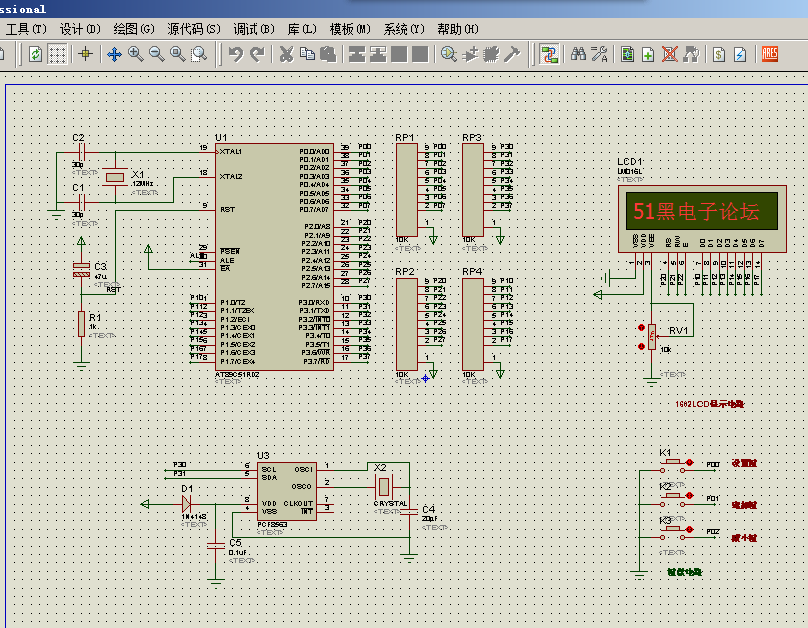Click the Refresh Display icon
808x628 pixels.
coord(36,54)
